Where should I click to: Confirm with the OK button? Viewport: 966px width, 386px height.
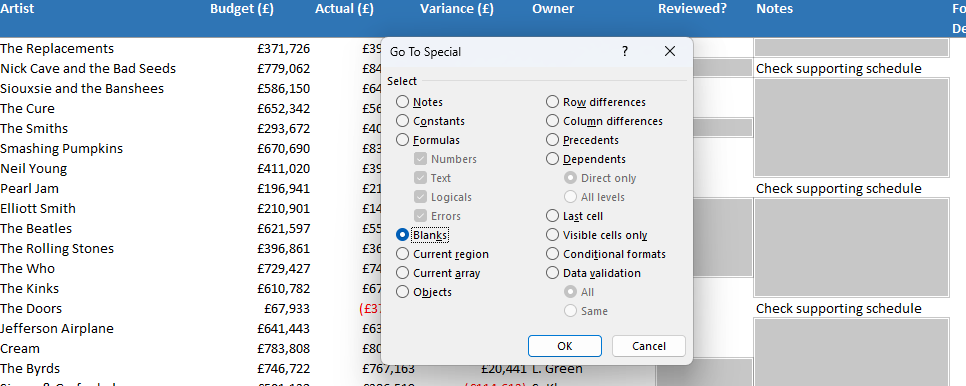pyautogui.click(x=565, y=346)
